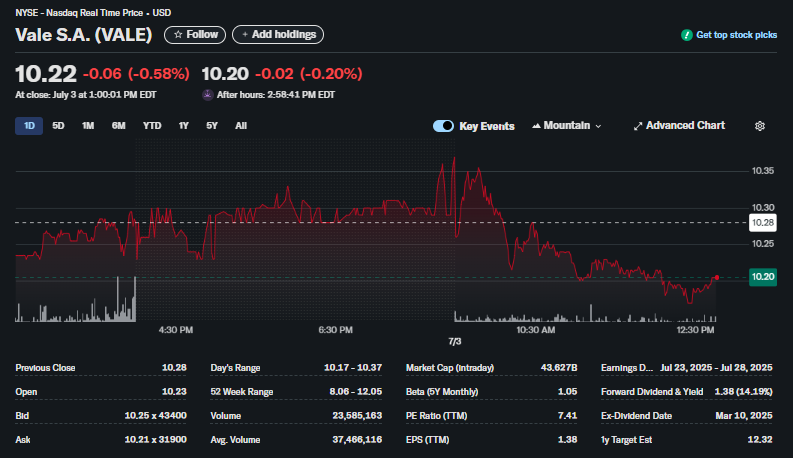This screenshot has height=458, width=793.
Task: Click Market Cap value 43.627B
Action: tap(559, 368)
